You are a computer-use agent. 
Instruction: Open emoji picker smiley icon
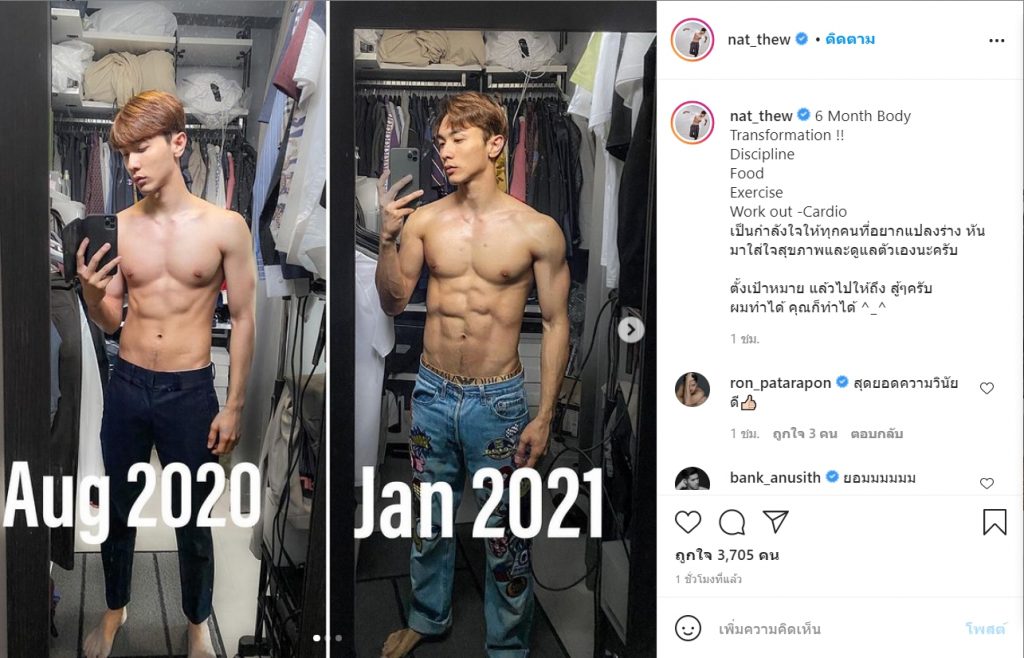[688, 629]
